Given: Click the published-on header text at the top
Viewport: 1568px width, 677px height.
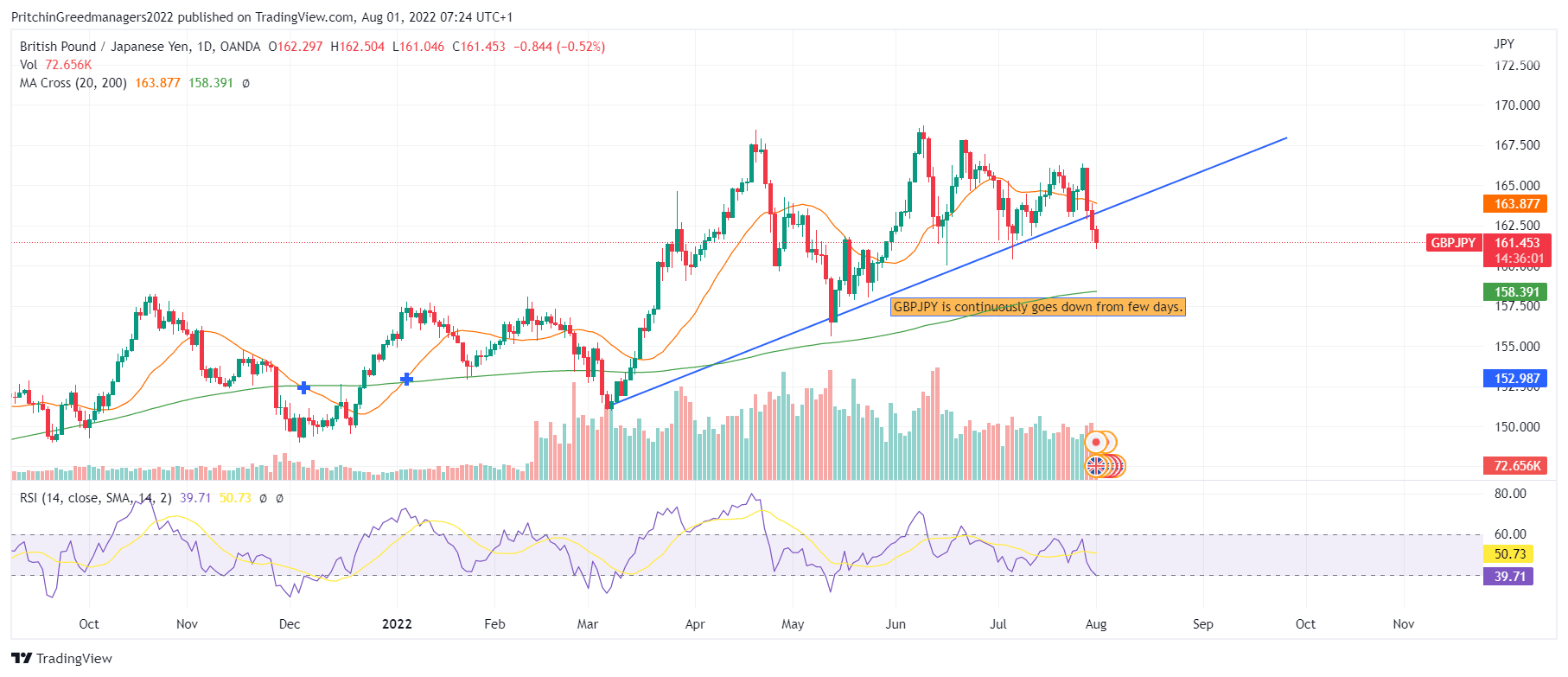Looking at the screenshot, I should click(262, 17).
